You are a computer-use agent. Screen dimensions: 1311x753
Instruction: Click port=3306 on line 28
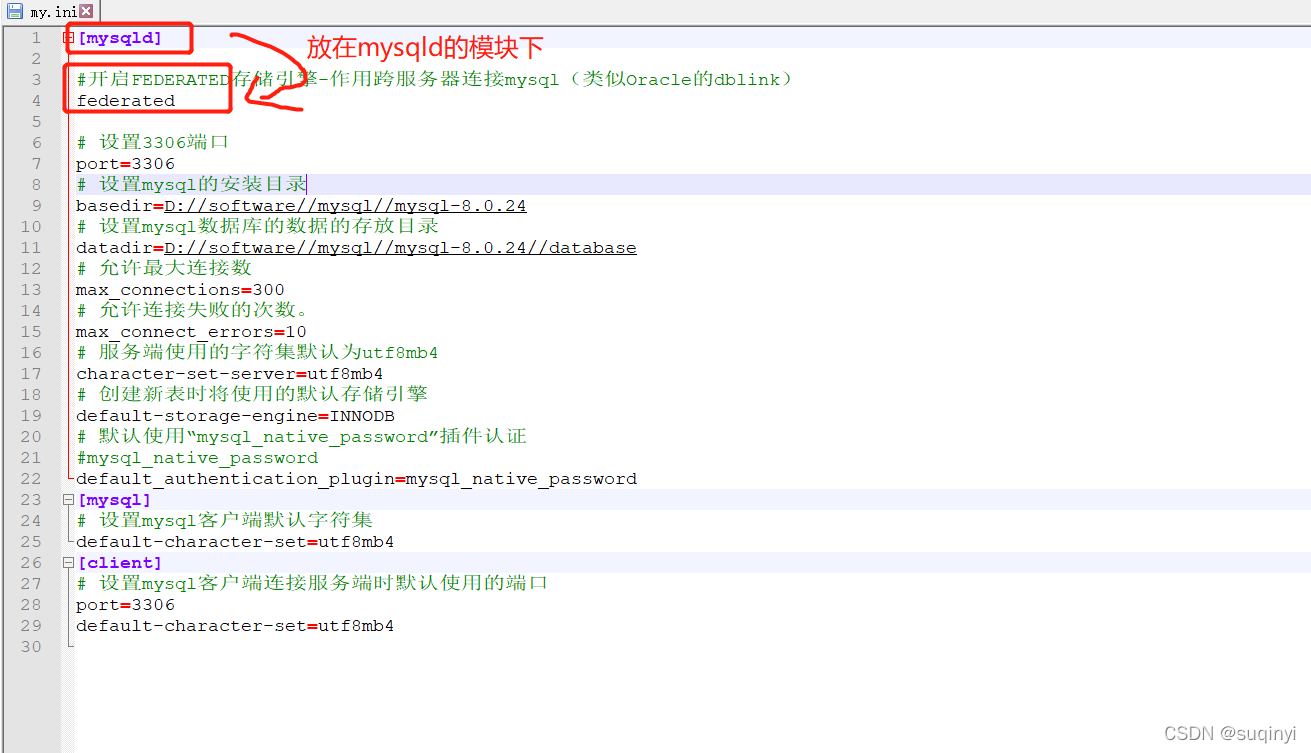pyautogui.click(x=125, y=605)
